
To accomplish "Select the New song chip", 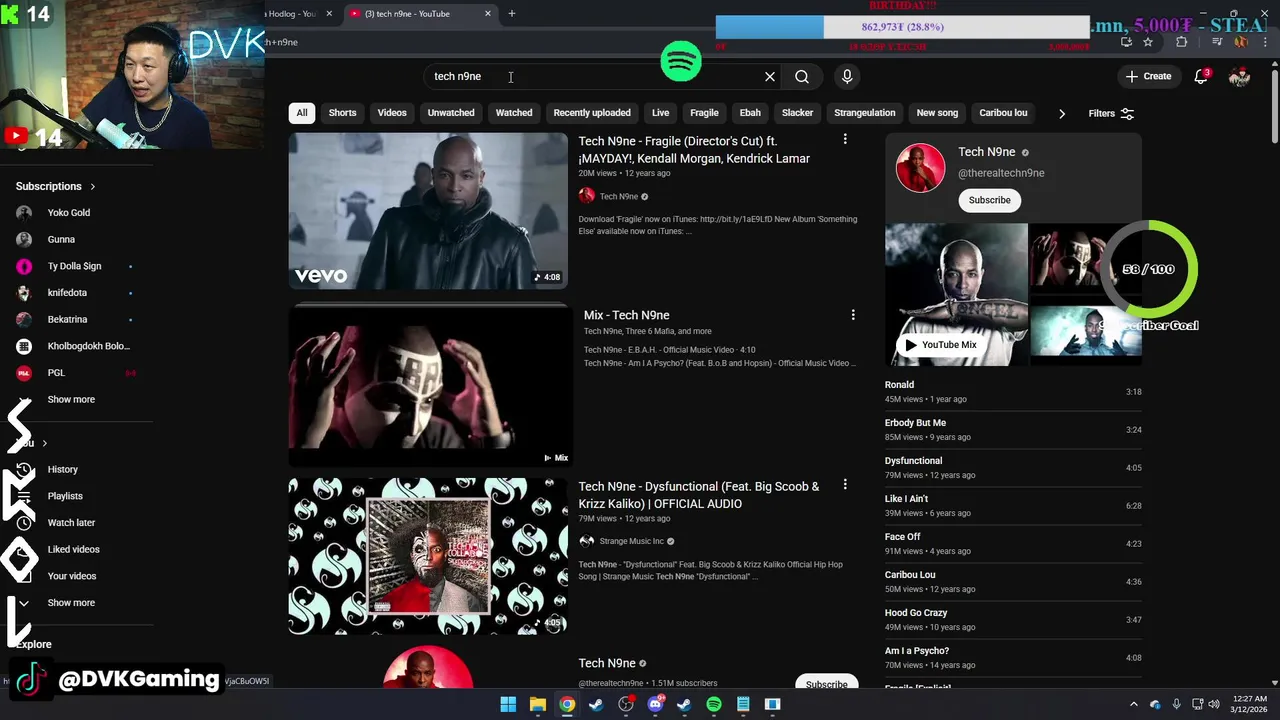I will (x=937, y=113).
